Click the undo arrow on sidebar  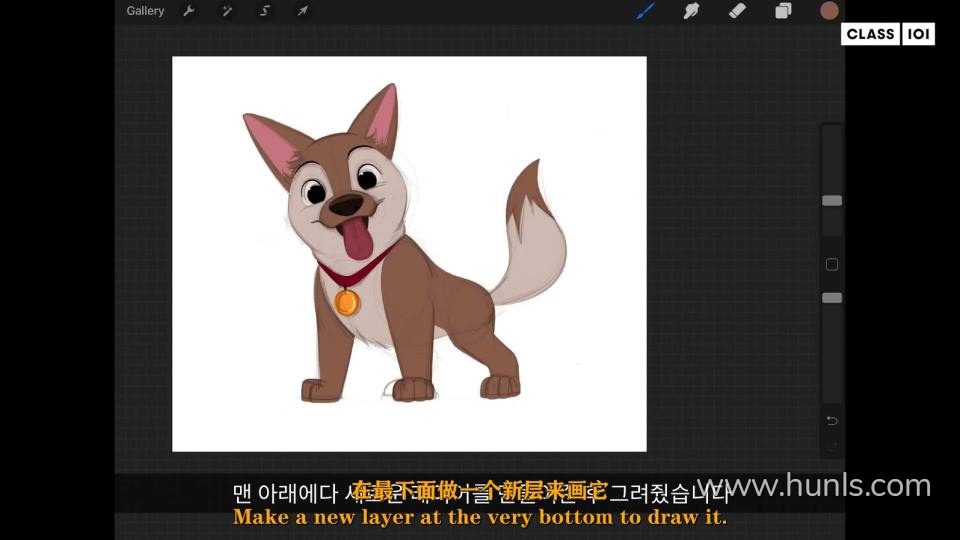(831, 421)
